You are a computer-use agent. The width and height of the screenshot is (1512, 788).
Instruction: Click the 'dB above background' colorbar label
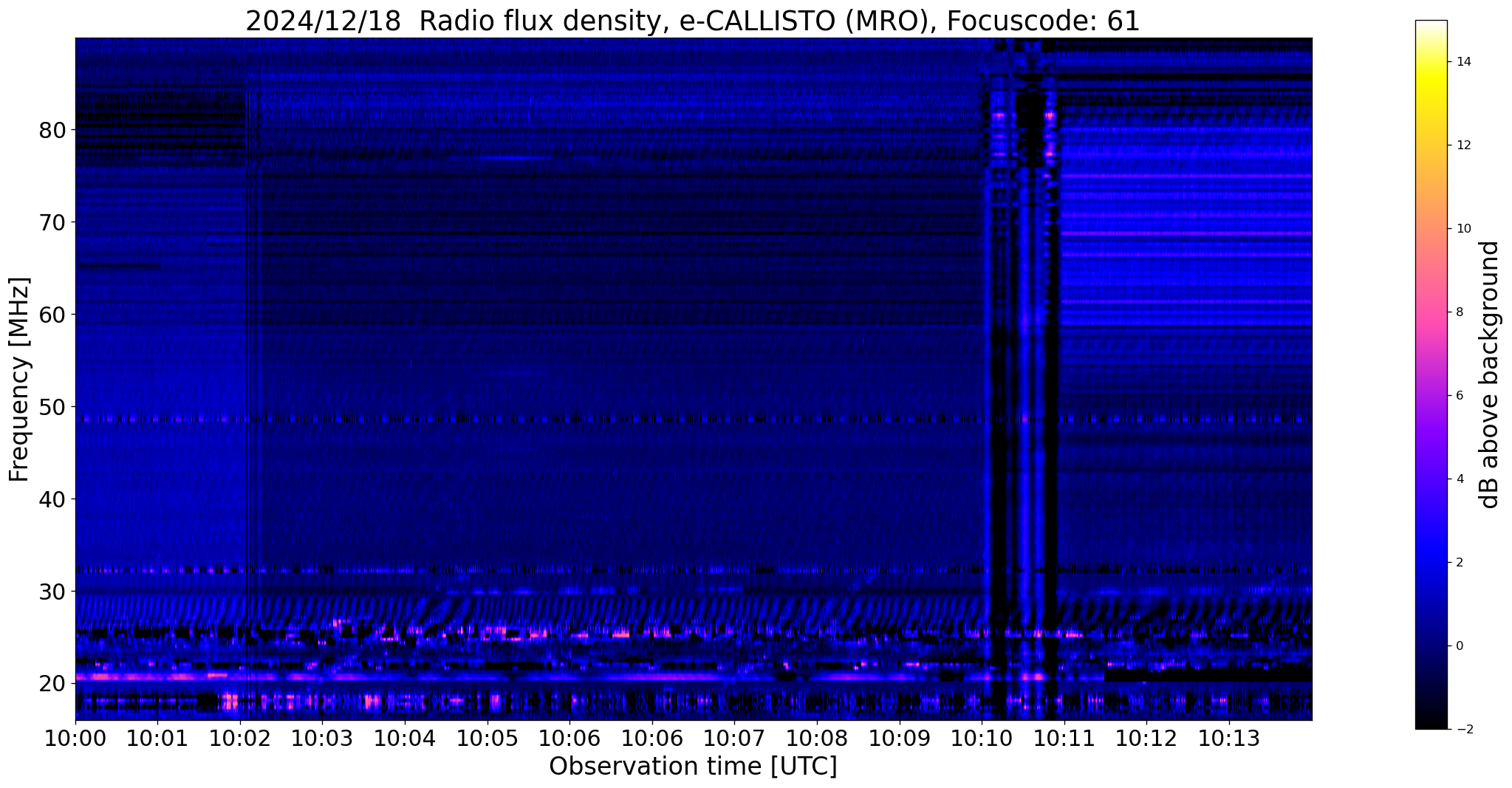coord(1489,374)
